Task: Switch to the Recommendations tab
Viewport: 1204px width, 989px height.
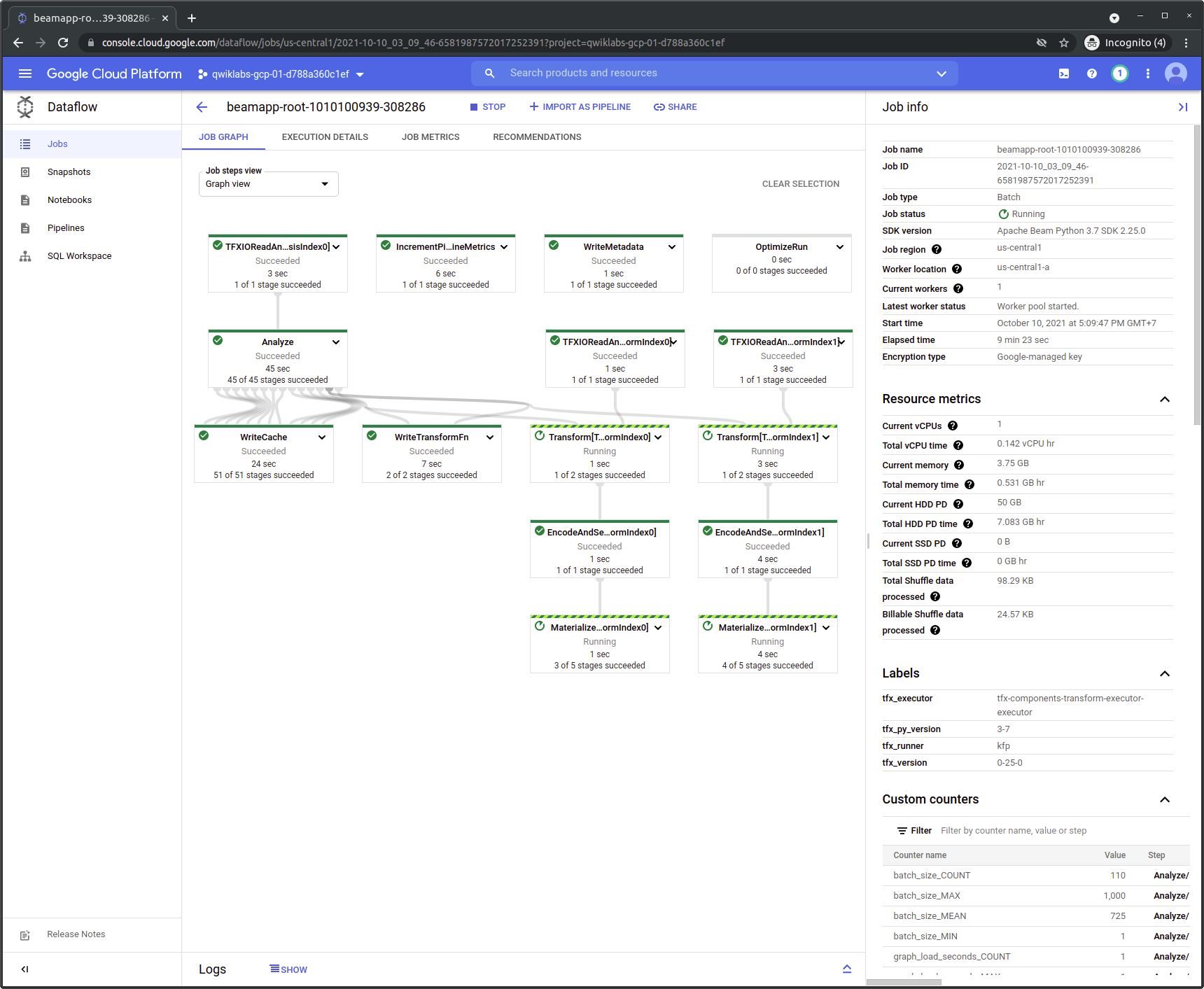Action: (537, 137)
